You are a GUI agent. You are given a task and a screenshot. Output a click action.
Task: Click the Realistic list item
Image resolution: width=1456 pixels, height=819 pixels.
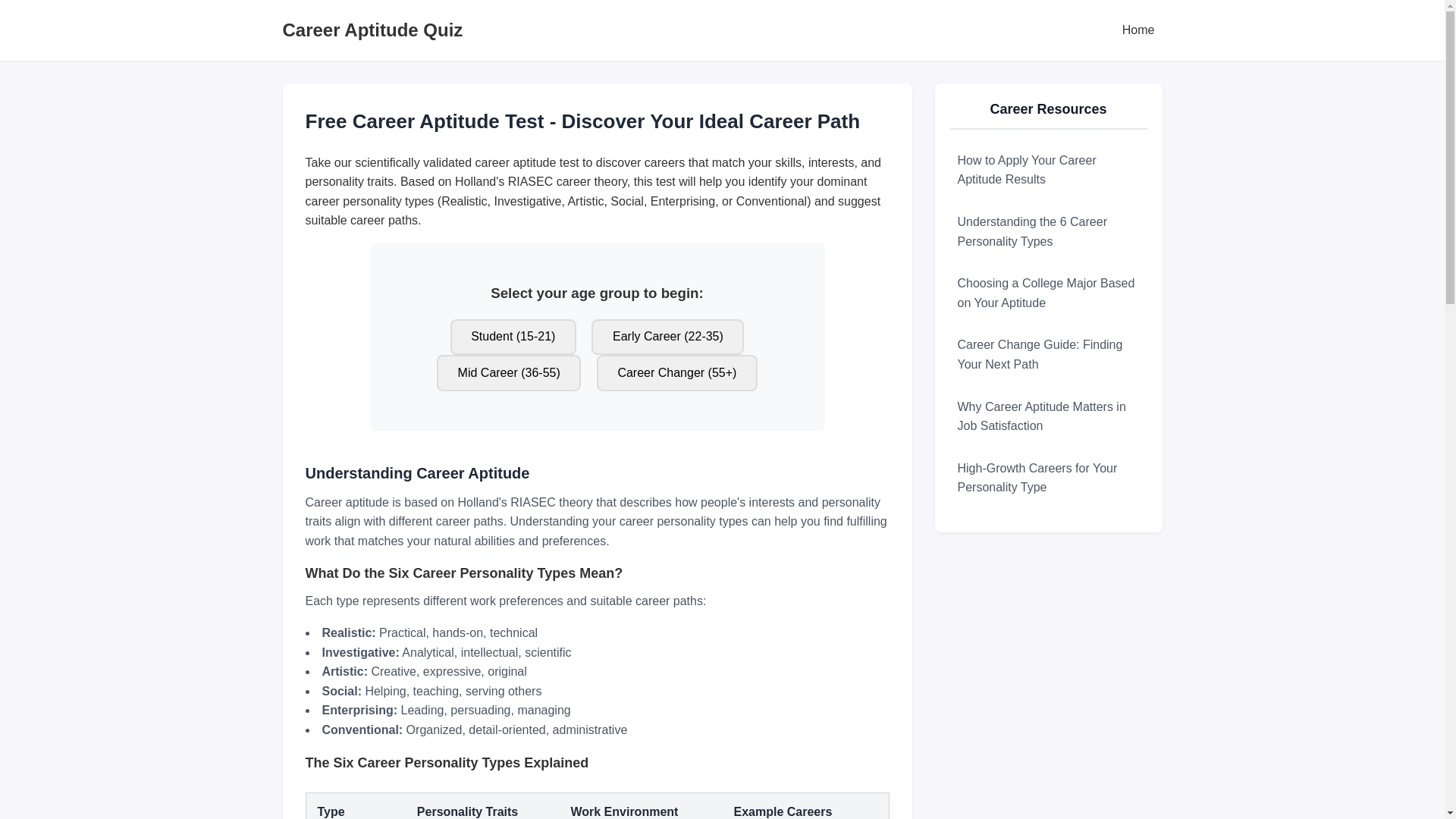tap(429, 633)
